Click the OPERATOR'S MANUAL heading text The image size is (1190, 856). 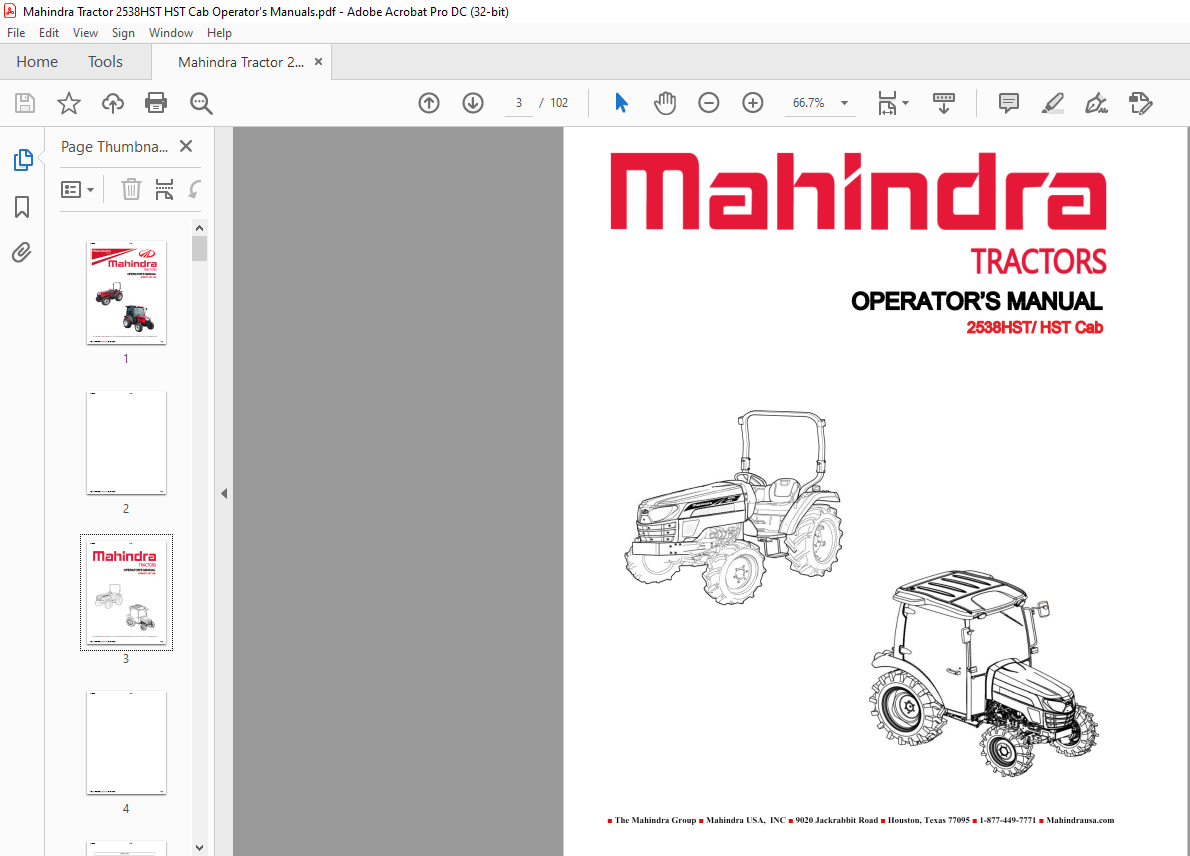pos(977,301)
